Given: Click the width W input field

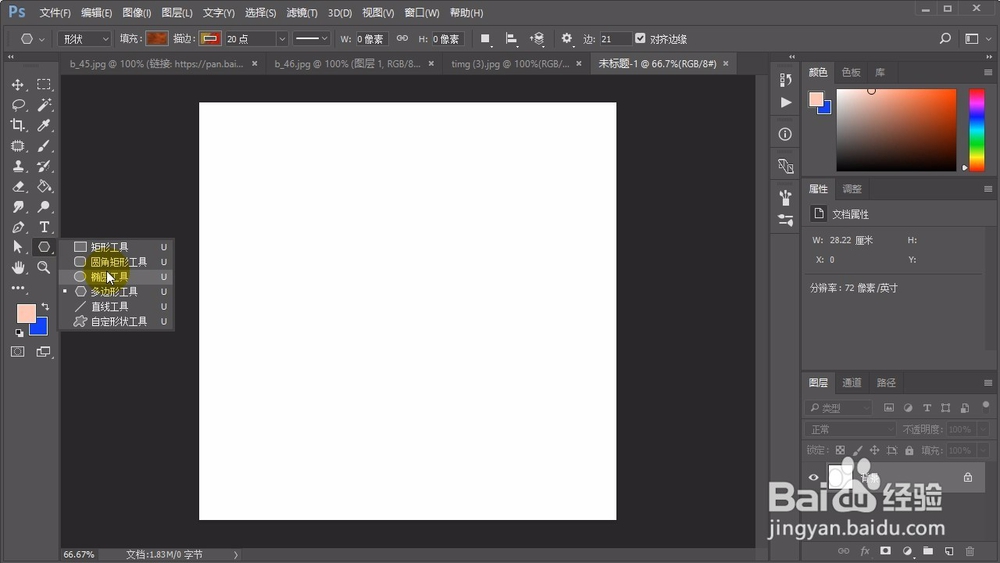Looking at the screenshot, I should (x=371, y=39).
